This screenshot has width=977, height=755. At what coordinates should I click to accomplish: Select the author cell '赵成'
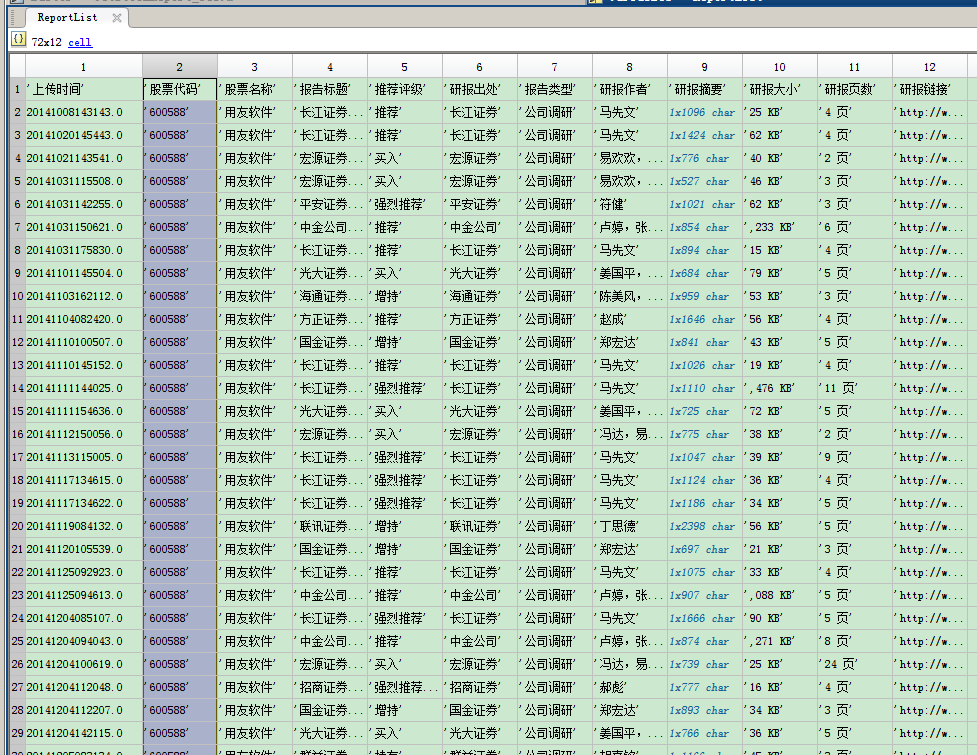tap(629, 320)
